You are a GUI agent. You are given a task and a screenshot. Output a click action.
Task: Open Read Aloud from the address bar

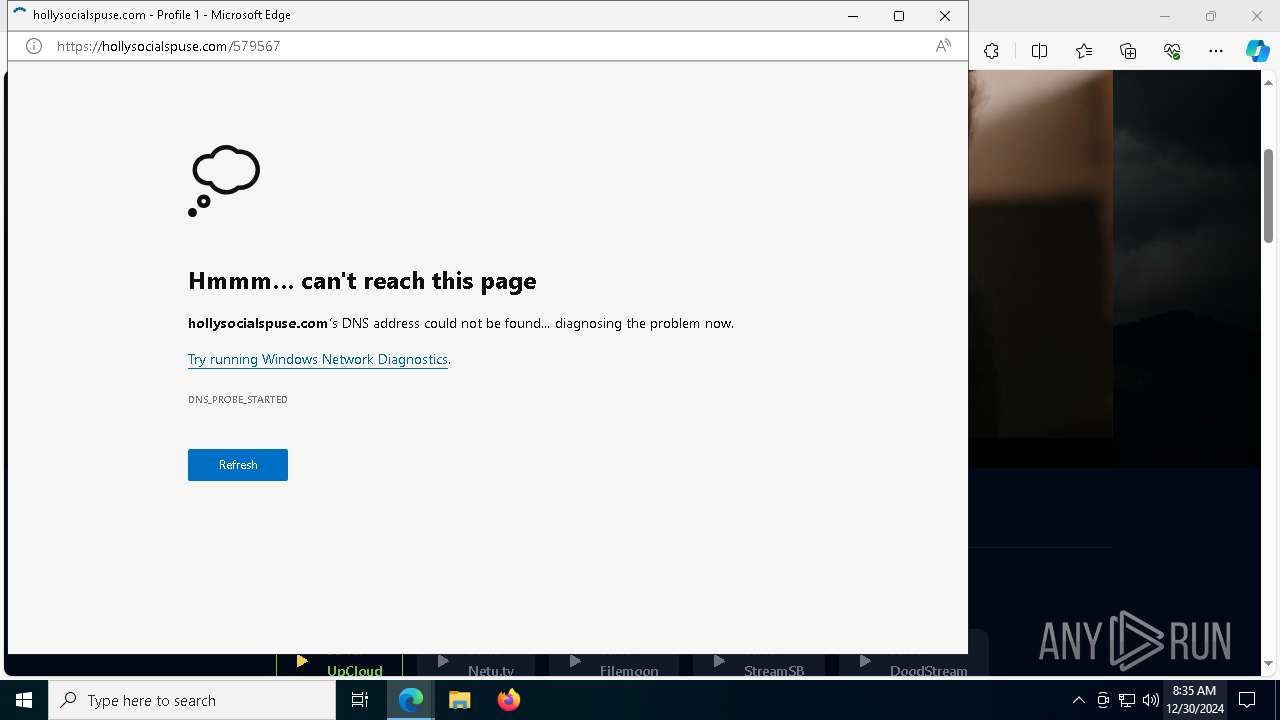pos(943,46)
